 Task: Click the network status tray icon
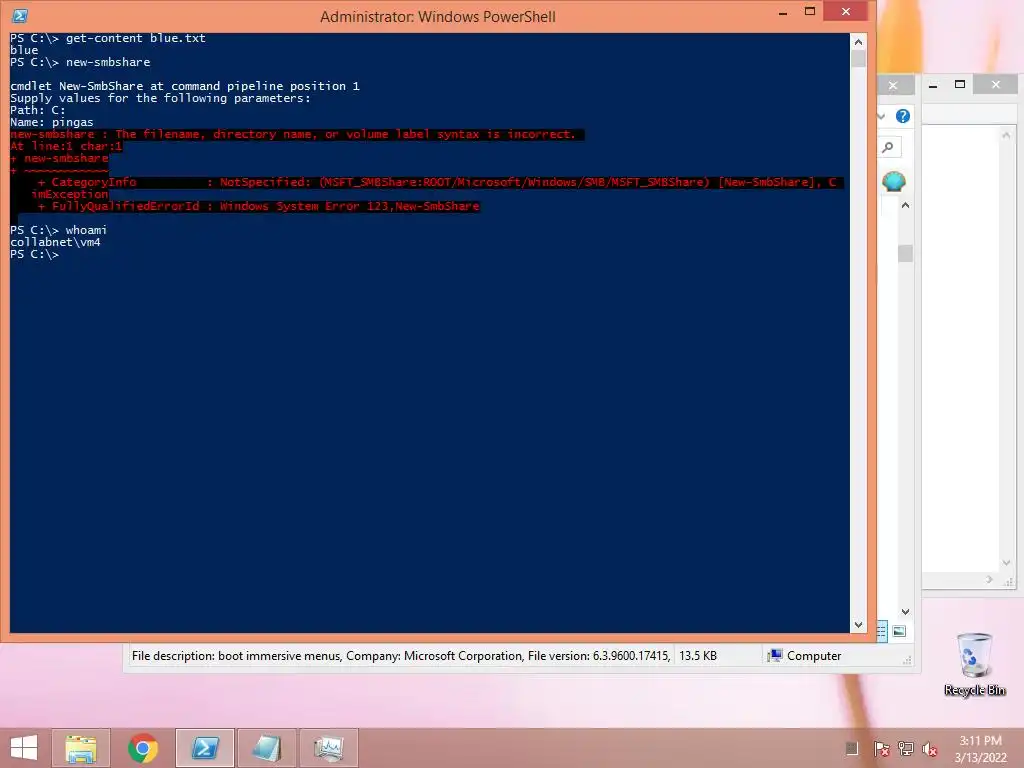[x=906, y=749]
